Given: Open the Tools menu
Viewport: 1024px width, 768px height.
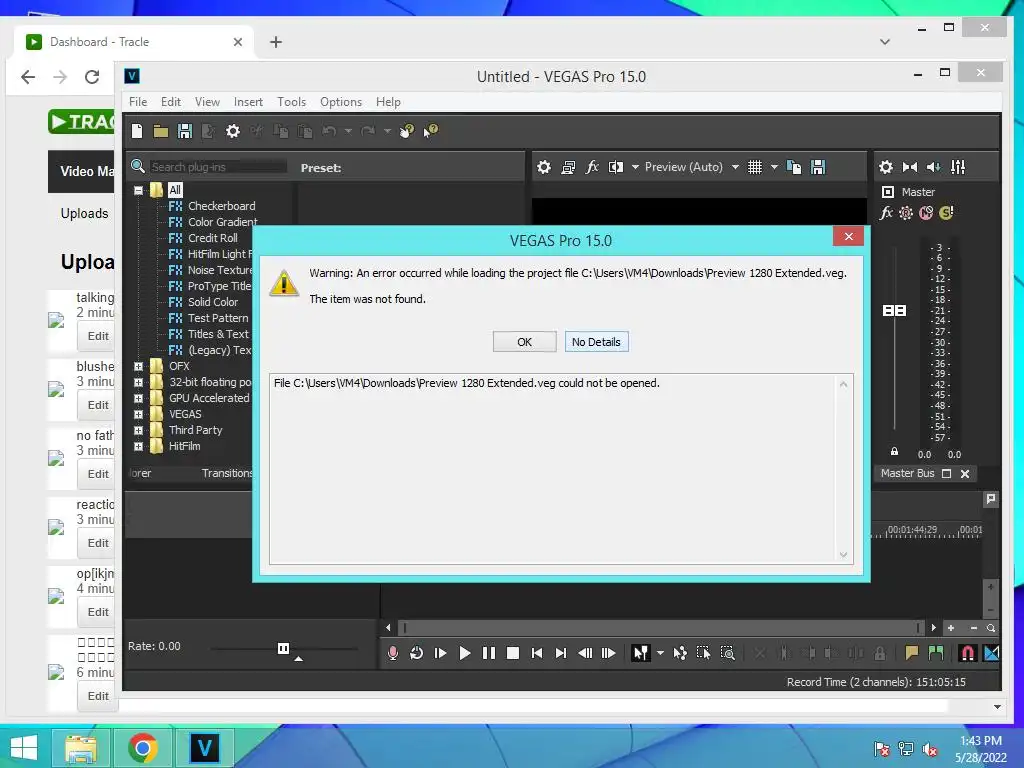Looking at the screenshot, I should click(x=291, y=102).
